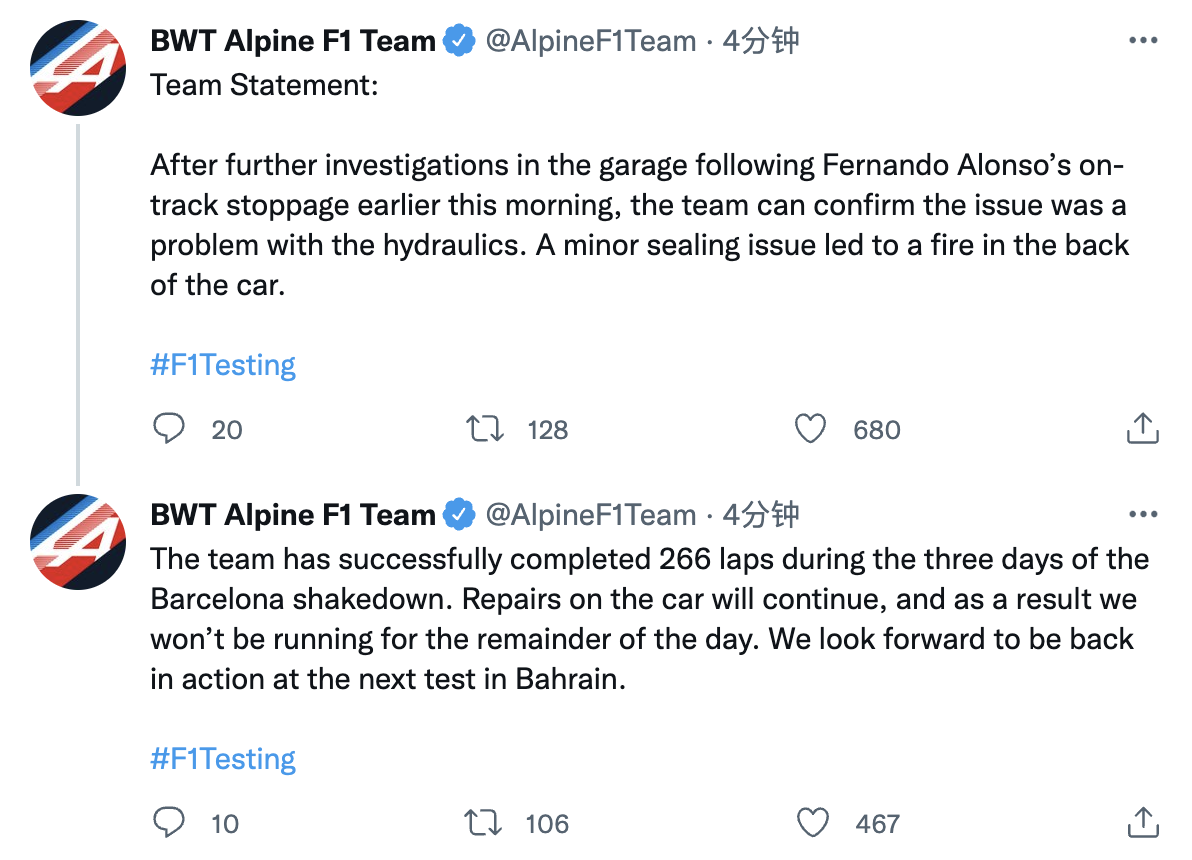1192x860 pixels.
Task: Open the team statement tweet text
Action: (x=638, y=204)
